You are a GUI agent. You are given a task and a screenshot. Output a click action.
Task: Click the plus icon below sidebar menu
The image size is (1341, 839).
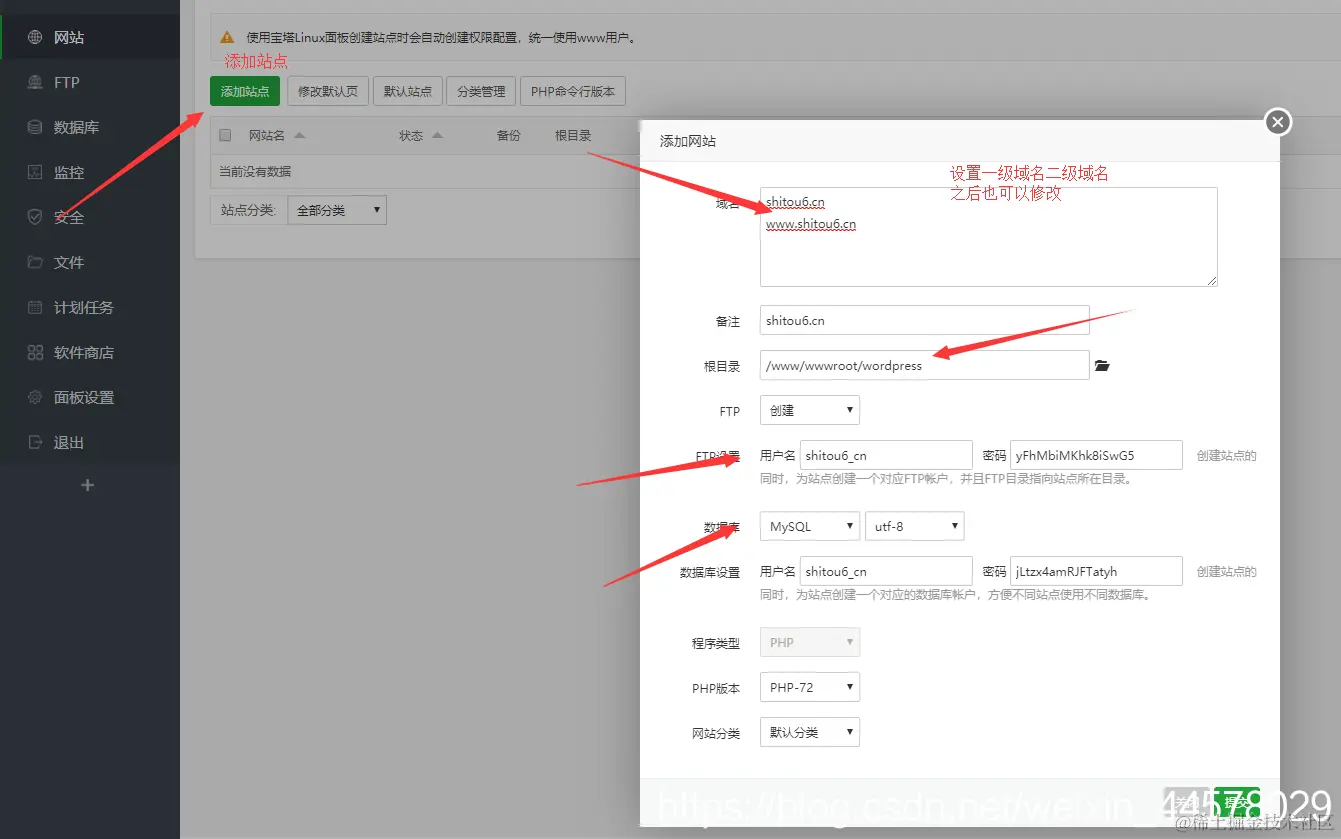[x=88, y=485]
